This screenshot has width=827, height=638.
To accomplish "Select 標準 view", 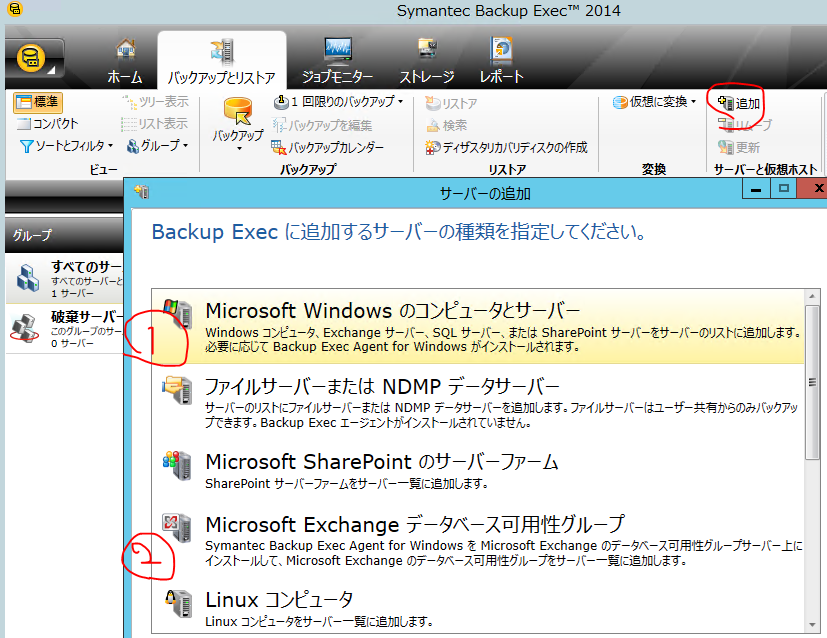I will click(37, 102).
